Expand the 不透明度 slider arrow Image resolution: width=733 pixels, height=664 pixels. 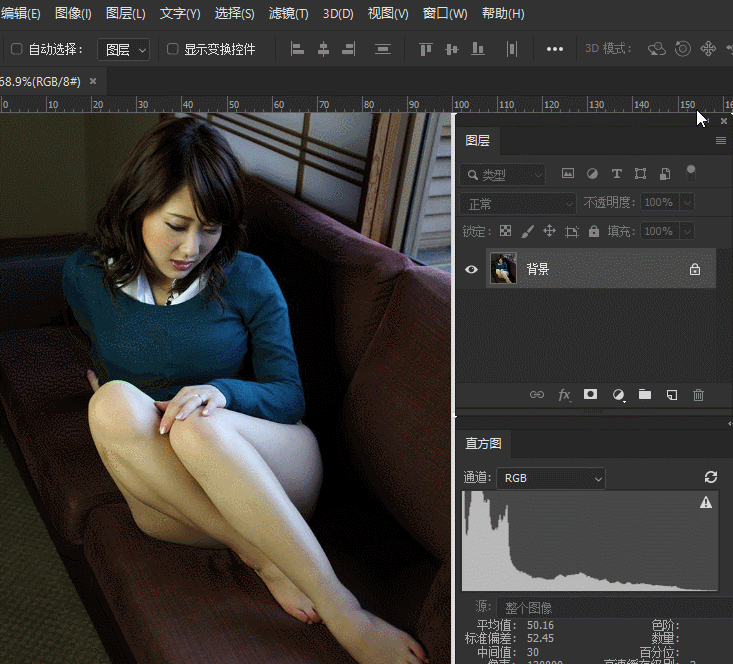click(687, 202)
